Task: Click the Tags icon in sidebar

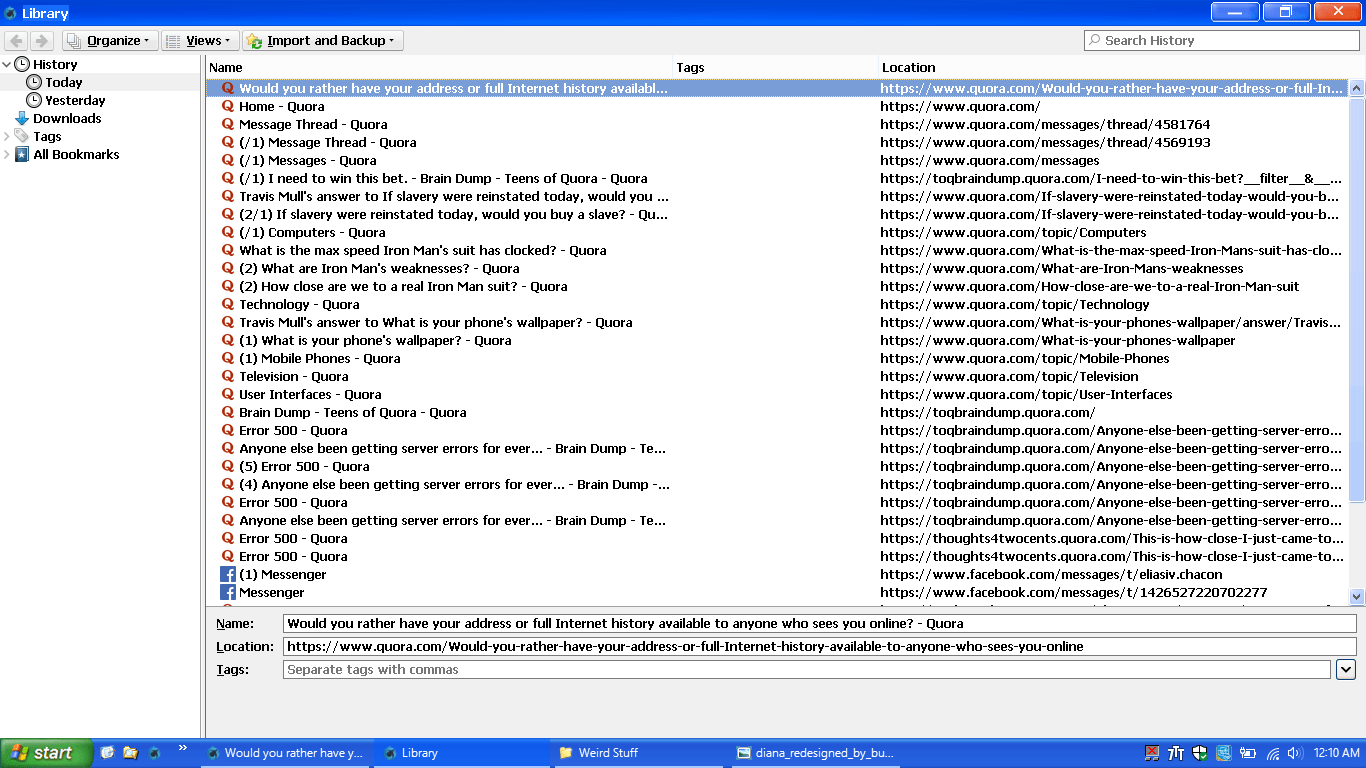Action: click(22, 136)
